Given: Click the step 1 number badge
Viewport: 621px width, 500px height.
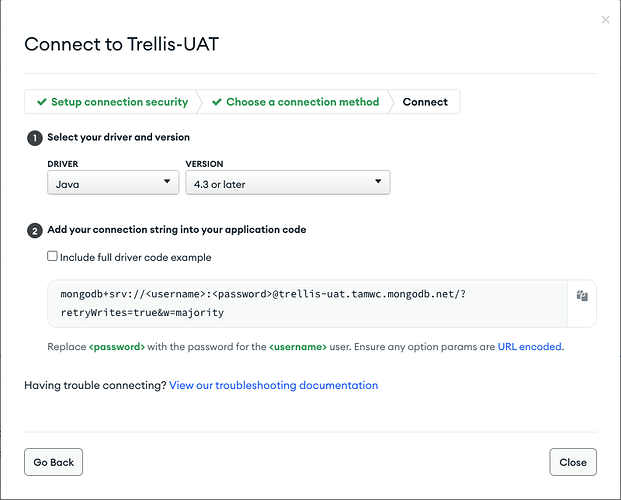Looking at the screenshot, I should click(x=35, y=138).
